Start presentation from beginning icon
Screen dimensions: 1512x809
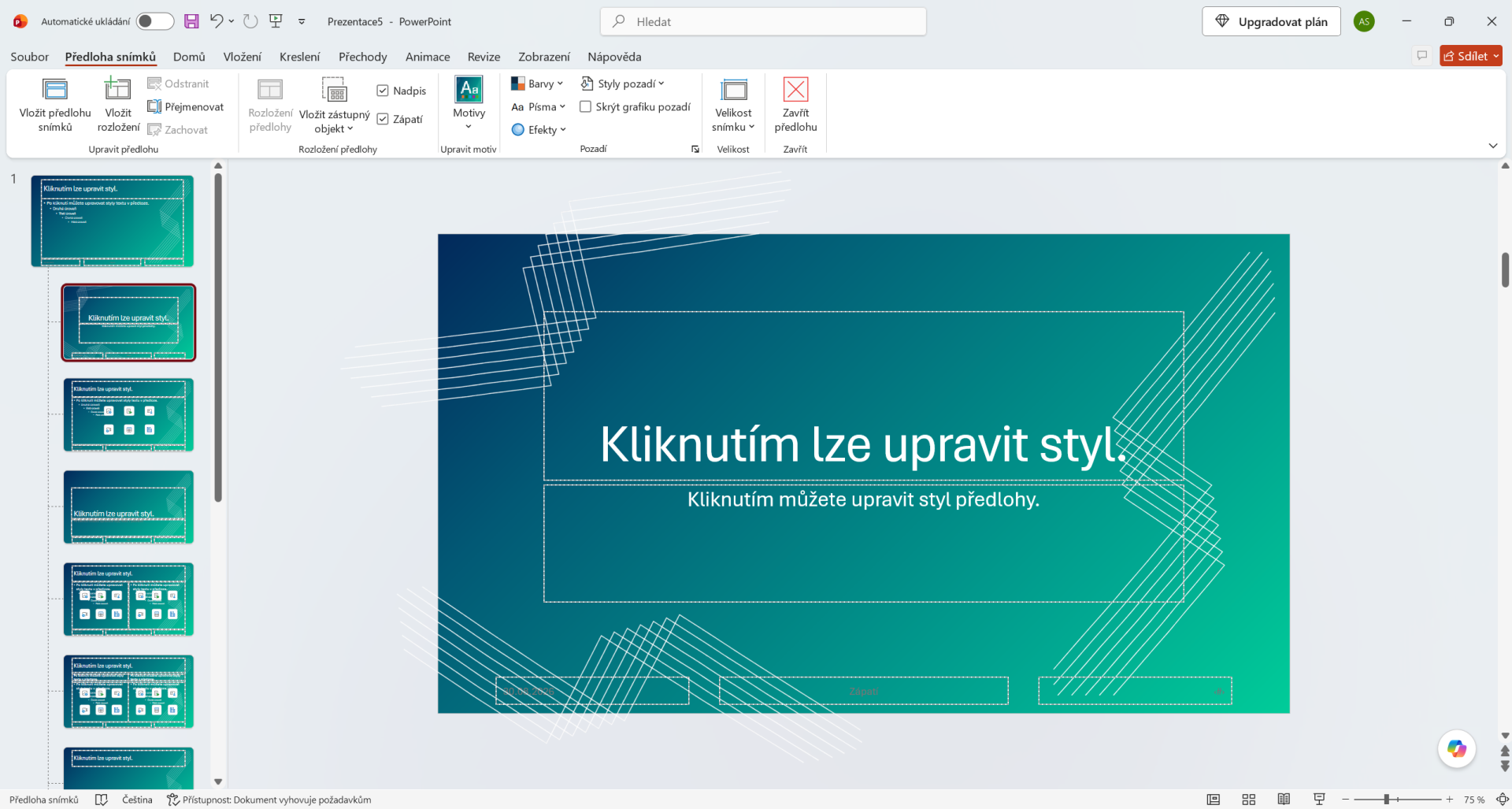click(276, 21)
